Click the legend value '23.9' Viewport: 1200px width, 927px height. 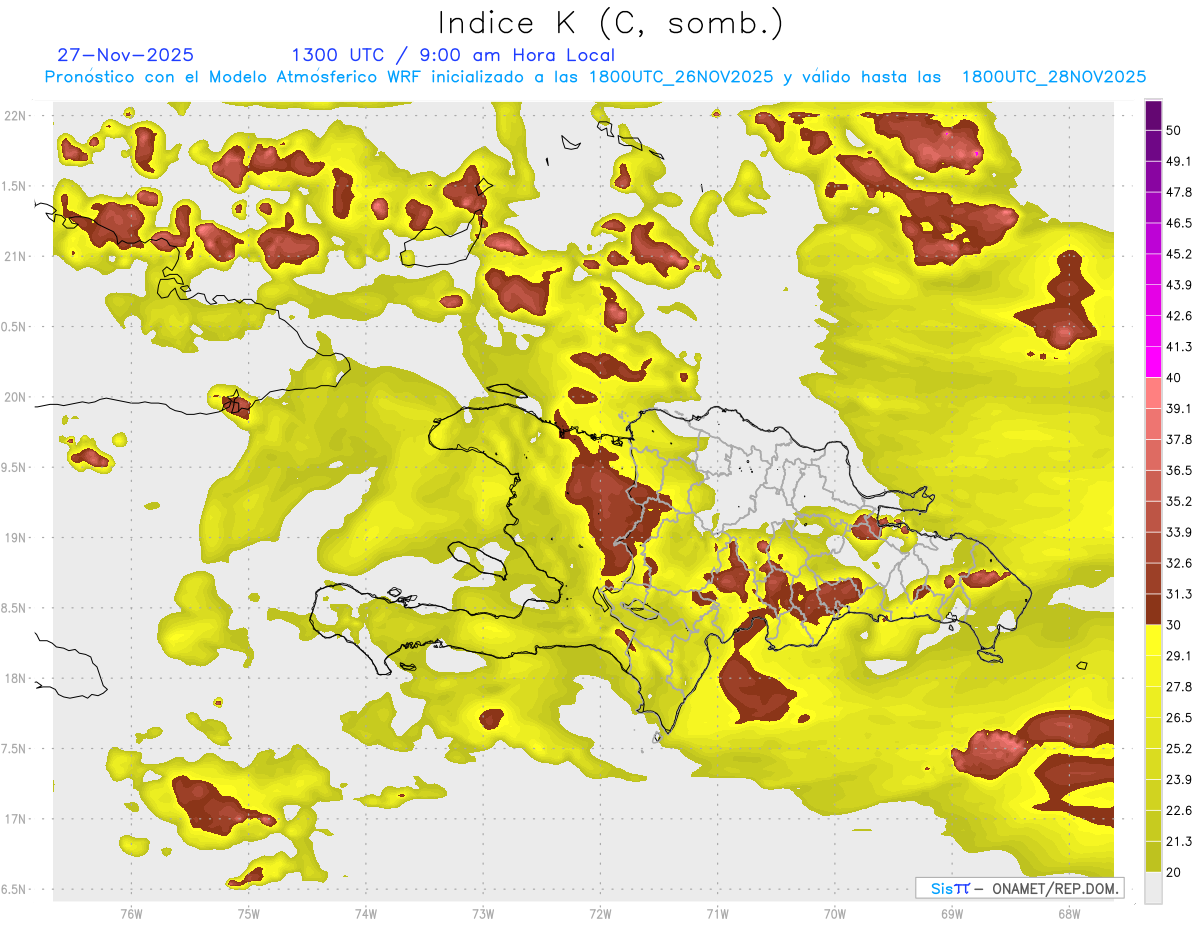pyautogui.click(x=1178, y=780)
